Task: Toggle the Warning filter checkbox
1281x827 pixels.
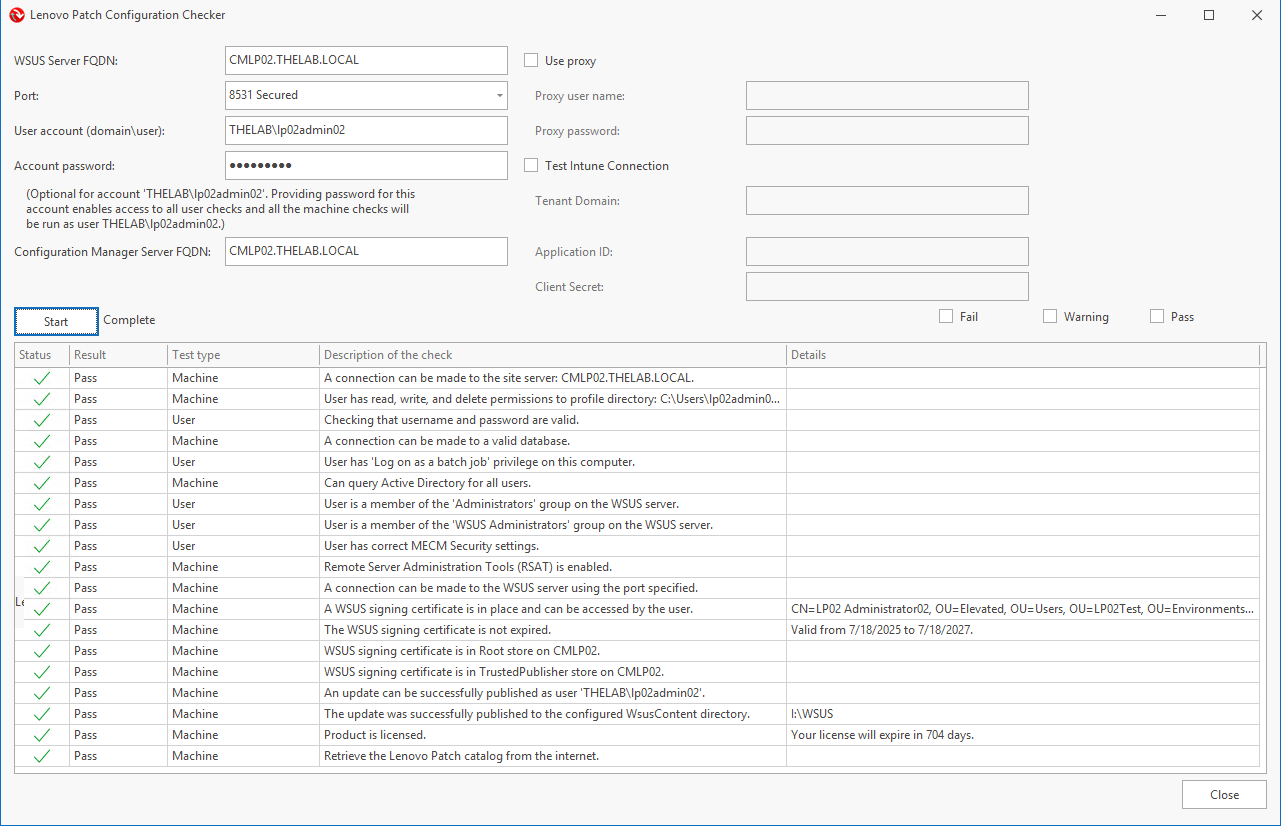Action: click(x=1050, y=317)
